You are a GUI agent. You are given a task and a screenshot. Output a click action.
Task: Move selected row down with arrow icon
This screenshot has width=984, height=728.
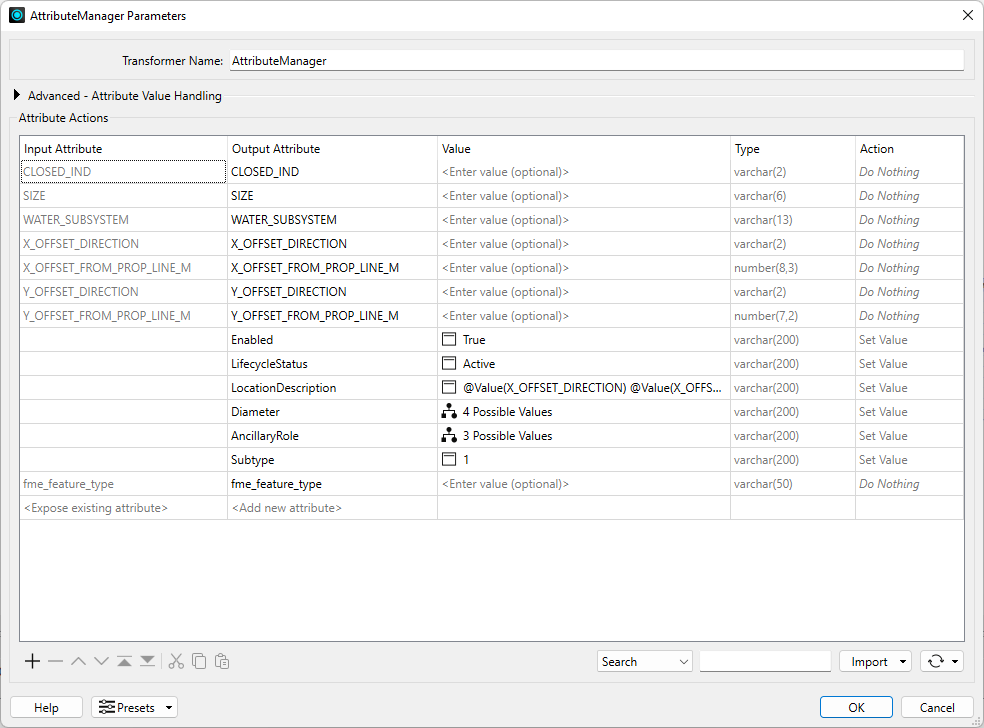101,661
